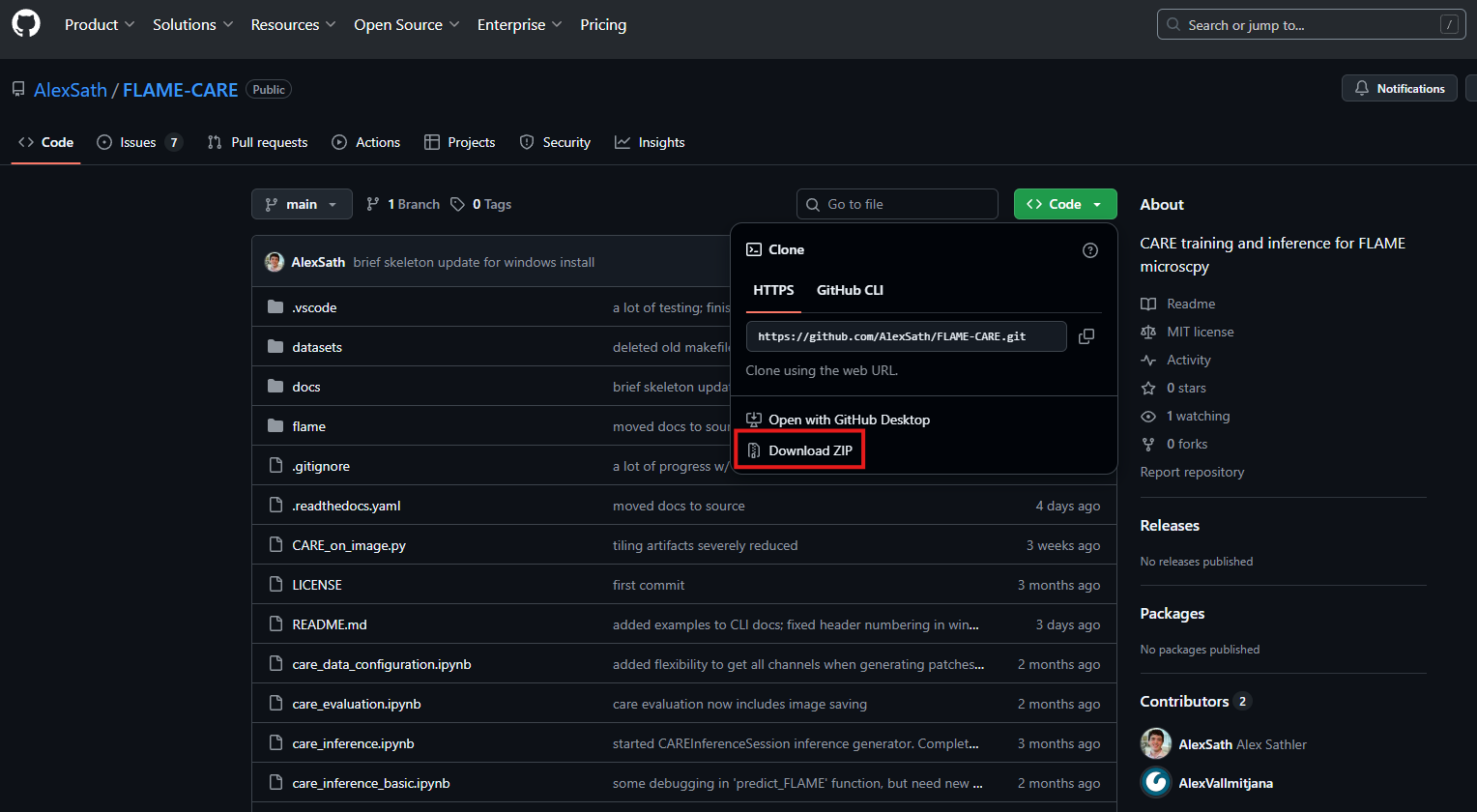The height and width of the screenshot is (812, 1477).
Task: Click the .gitignore file icon
Action: point(275,466)
